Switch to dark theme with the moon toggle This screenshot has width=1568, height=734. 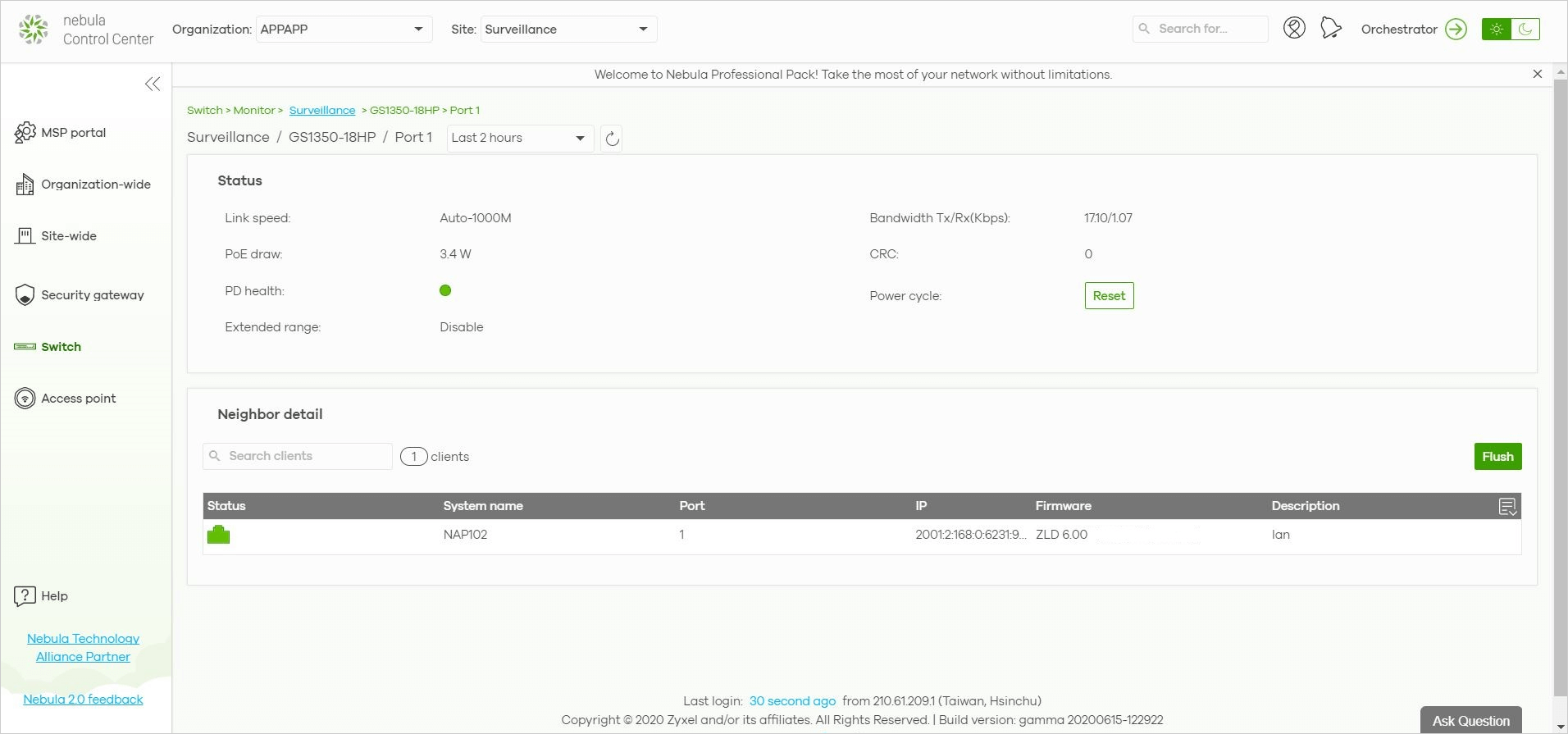(1525, 30)
